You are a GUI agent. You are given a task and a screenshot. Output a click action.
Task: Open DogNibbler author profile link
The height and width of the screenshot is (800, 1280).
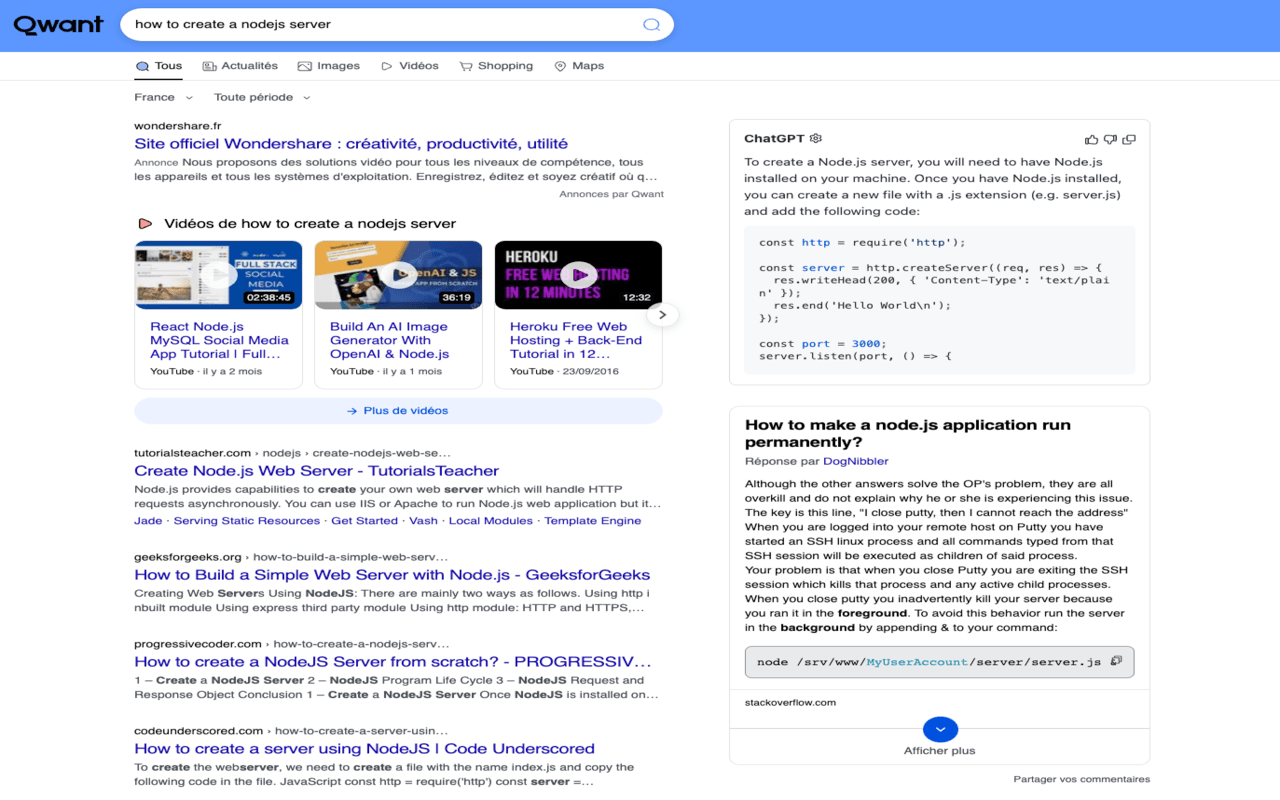(x=855, y=462)
